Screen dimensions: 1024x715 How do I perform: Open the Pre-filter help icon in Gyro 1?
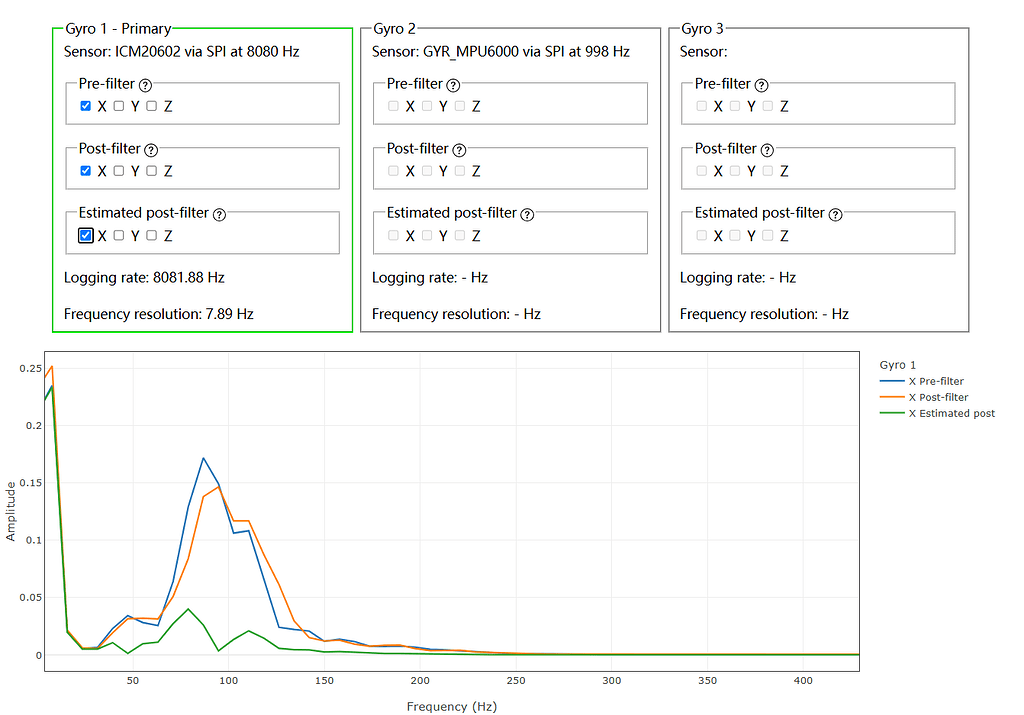[145, 85]
